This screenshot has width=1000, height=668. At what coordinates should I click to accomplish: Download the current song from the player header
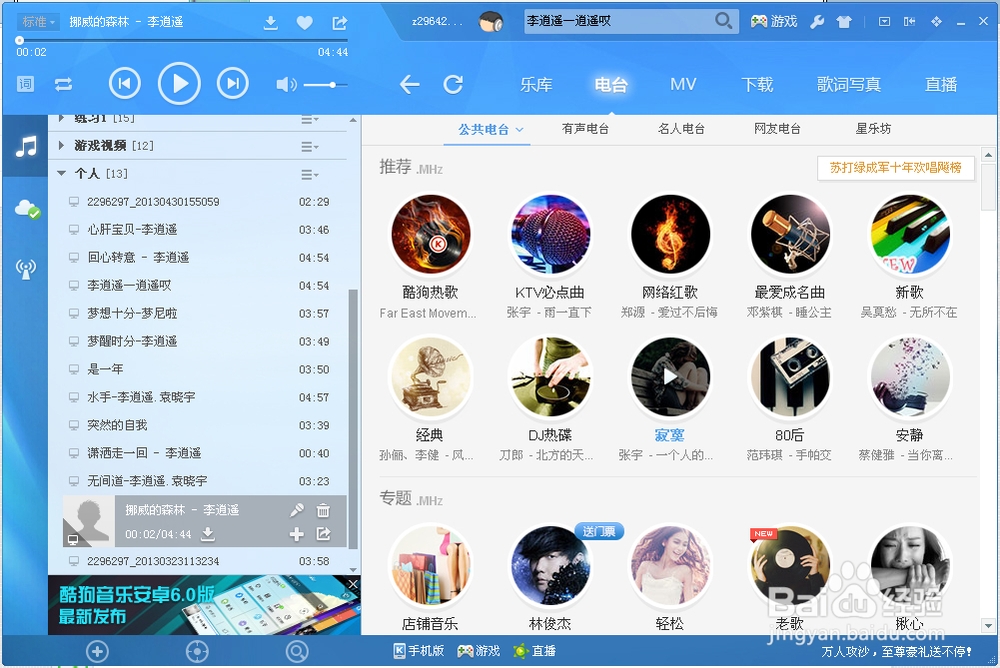coord(270,23)
